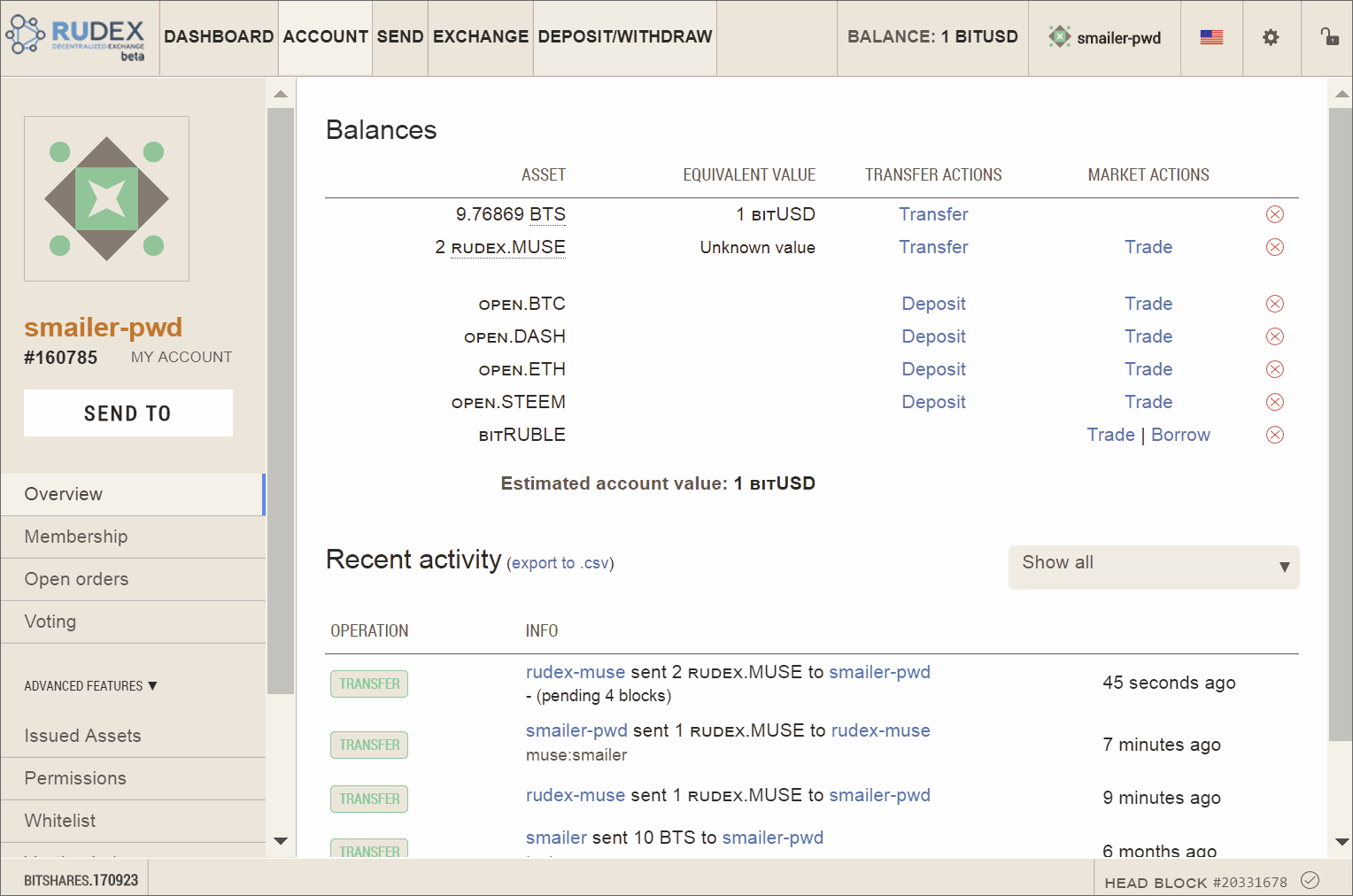1353x896 pixels.
Task: Open the Show all activity filter dropdown
Action: (1154, 567)
